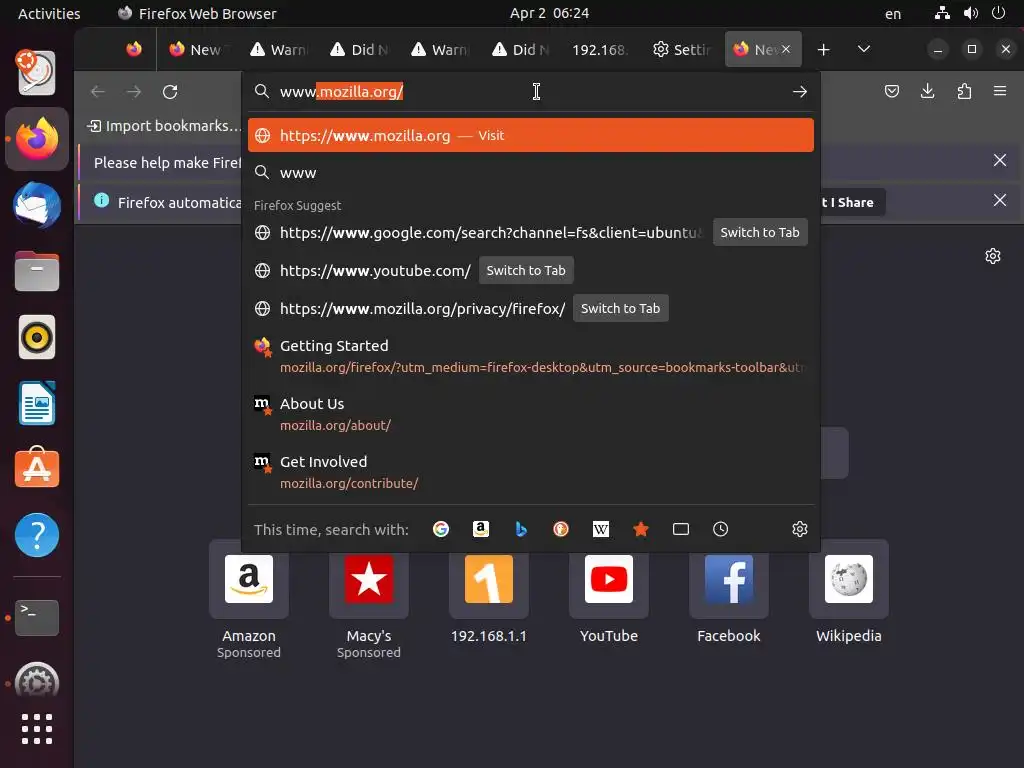This screenshot has width=1024, height=768.
Task: Expand the list all tabs chevron
Action: point(863,50)
